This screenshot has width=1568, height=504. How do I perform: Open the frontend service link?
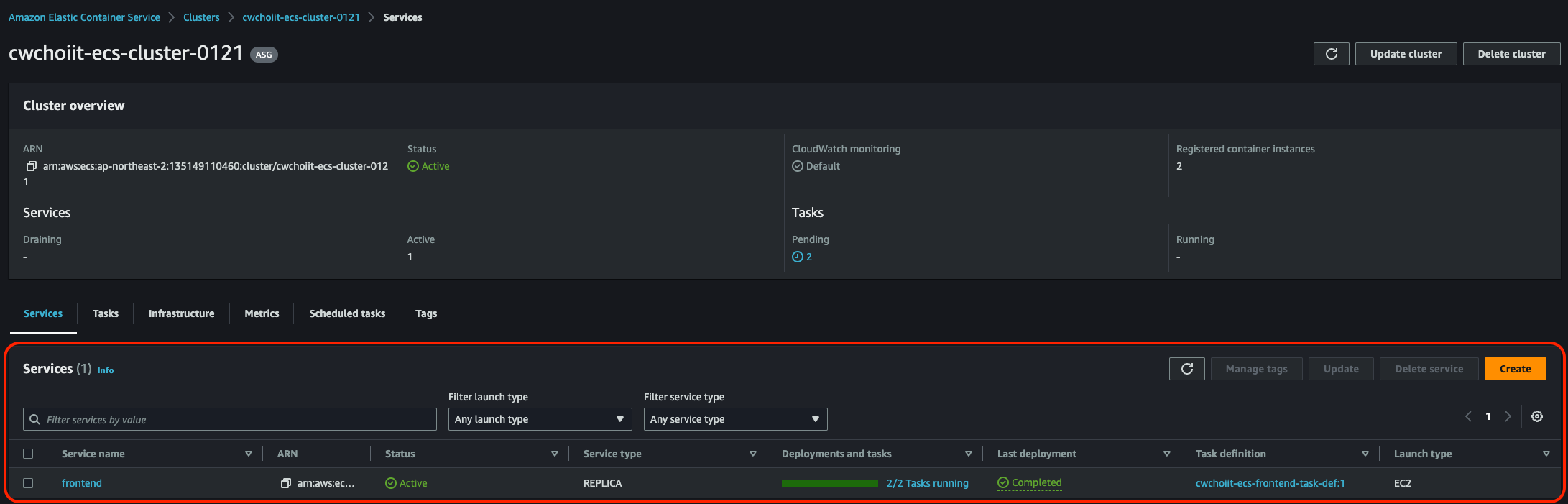click(x=82, y=483)
